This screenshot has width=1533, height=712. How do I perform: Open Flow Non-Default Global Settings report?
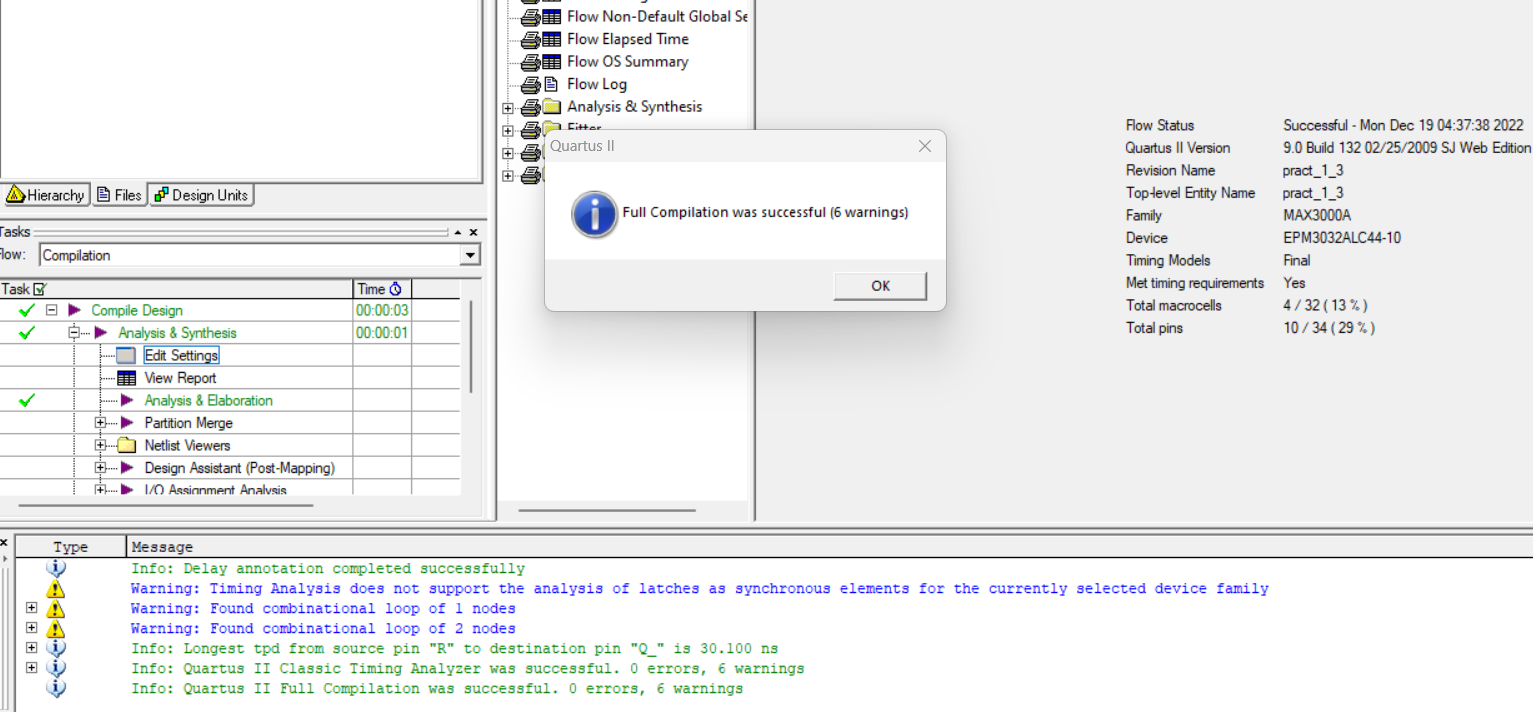click(x=656, y=16)
